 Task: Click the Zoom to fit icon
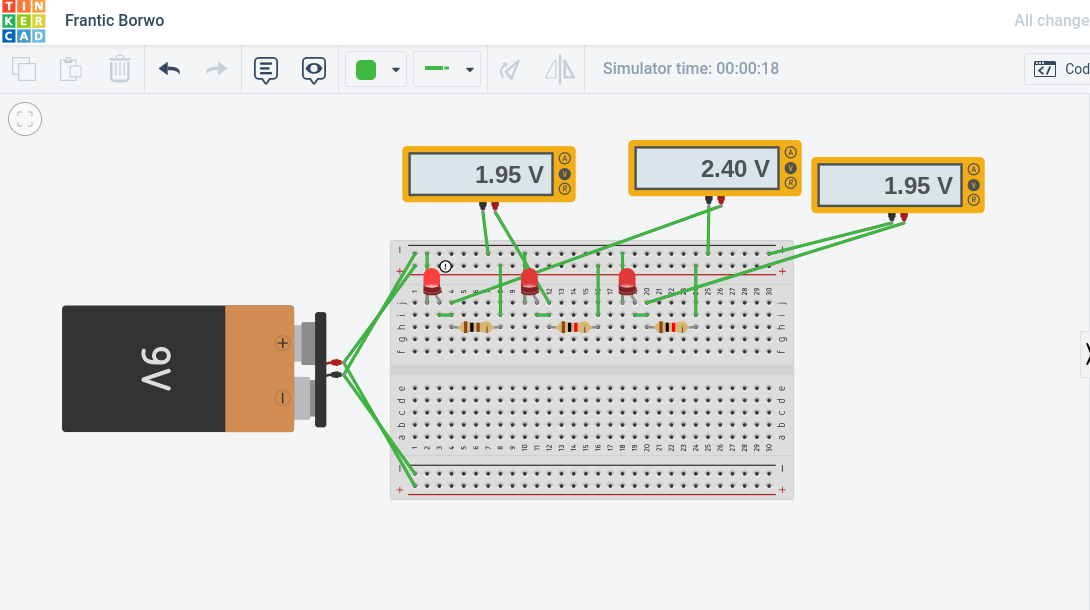[x=25, y=119]
